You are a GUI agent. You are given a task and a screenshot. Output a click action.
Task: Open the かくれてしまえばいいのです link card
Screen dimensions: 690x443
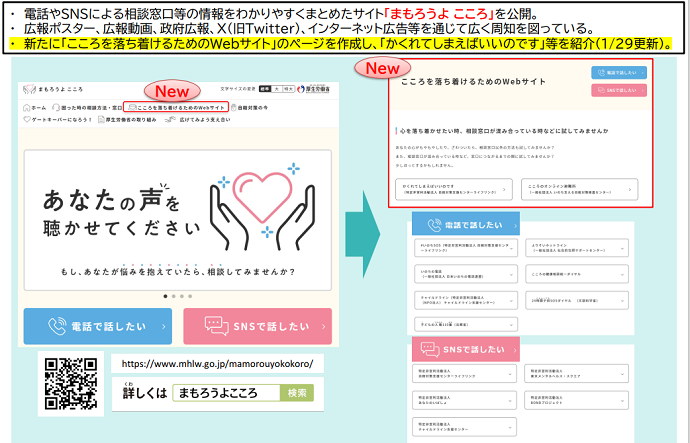tap(454, 190)
